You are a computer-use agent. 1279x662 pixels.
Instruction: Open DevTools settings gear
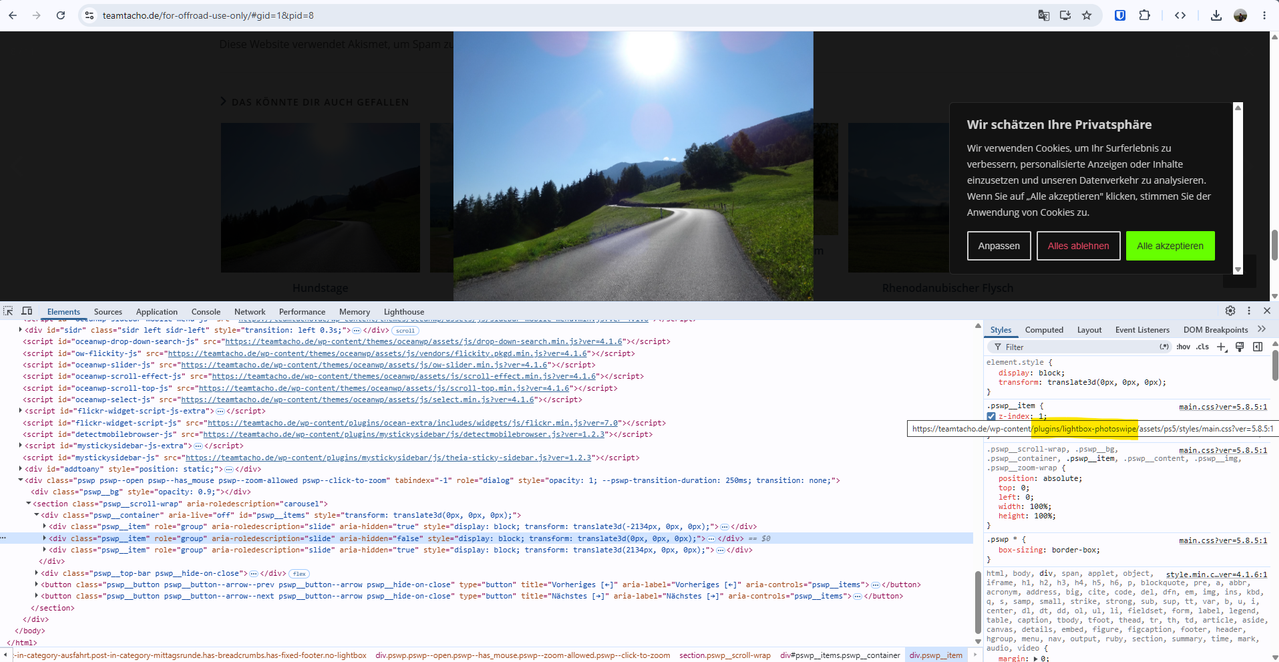click(1231, 312)
